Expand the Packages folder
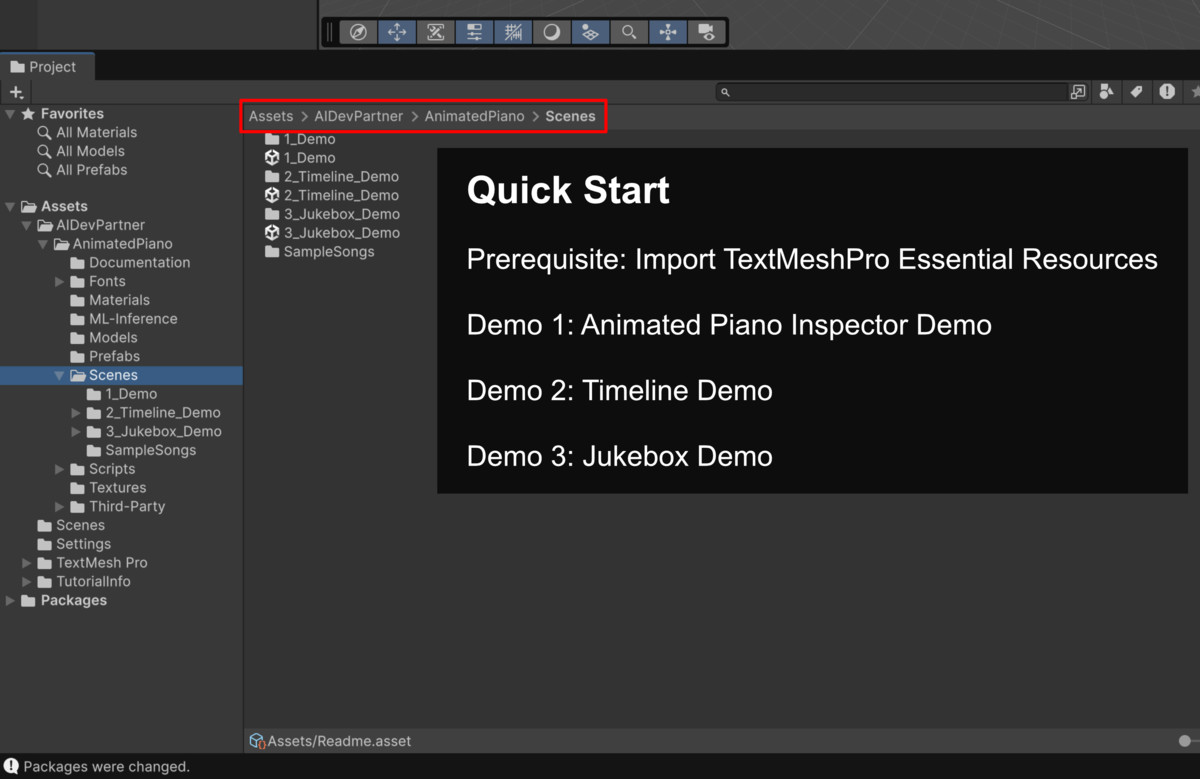The image size is (1200, 779). 11,601
